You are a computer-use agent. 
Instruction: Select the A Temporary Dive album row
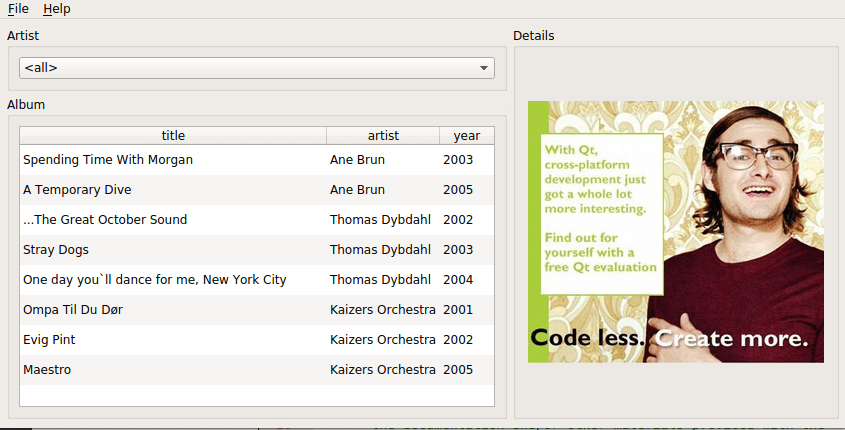(77, 190)
